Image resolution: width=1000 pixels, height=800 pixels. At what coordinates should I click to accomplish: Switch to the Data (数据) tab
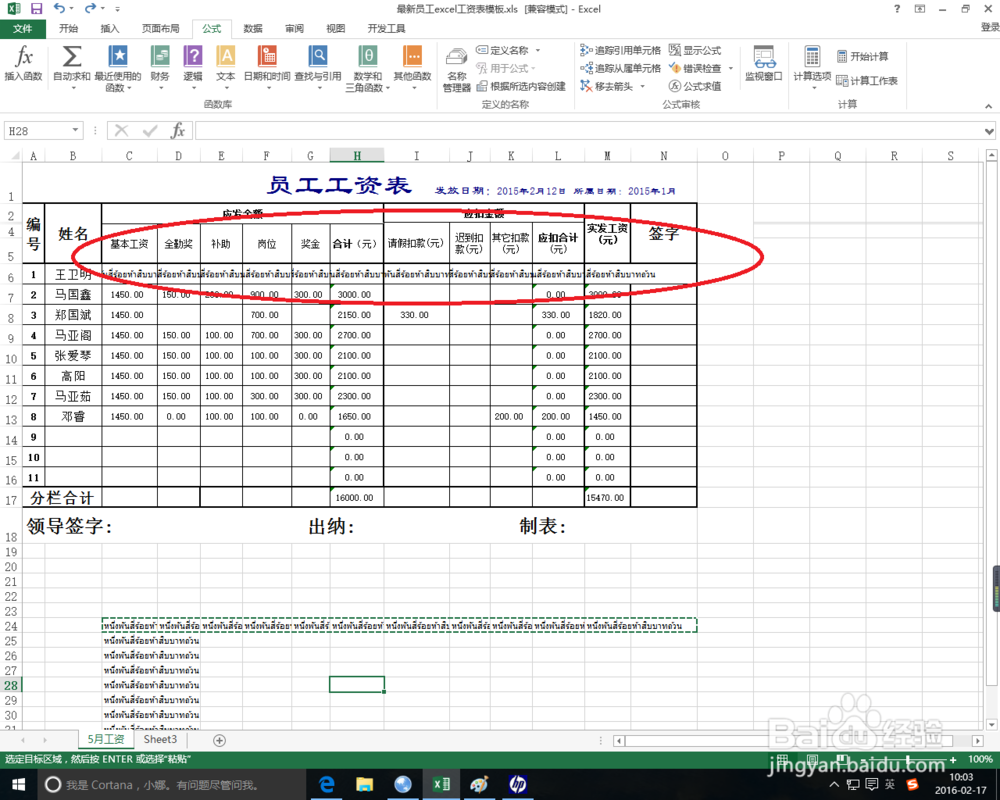coord(253,29)
